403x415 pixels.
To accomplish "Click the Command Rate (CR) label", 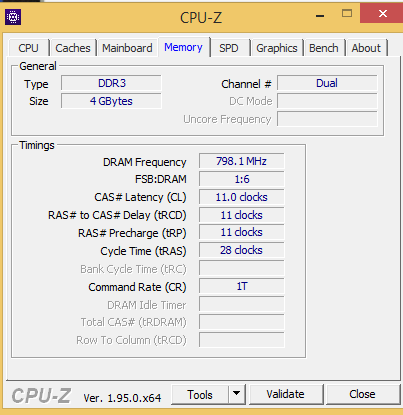I will point(137,287).
